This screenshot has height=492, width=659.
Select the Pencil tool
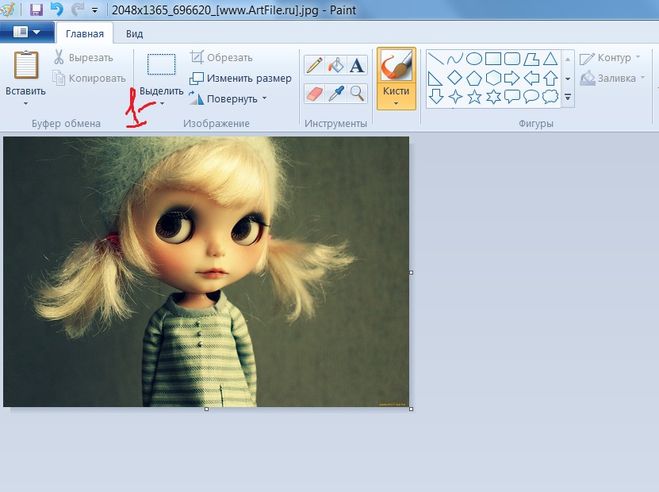pyautogui.click(x=315, y=66)
